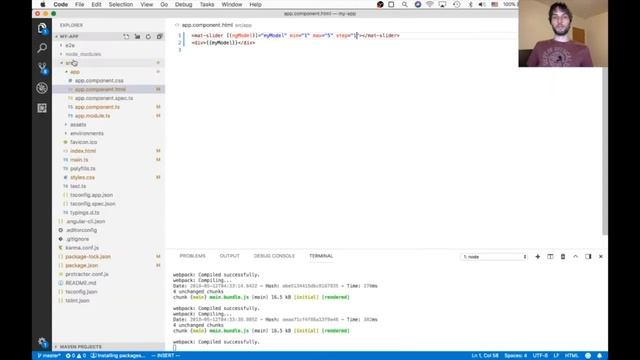Image resolution: width=640 pixels, height=360 pixels.
Task: Open the Manage gear at sidebar bottom
Action: [x=42, y=342]
